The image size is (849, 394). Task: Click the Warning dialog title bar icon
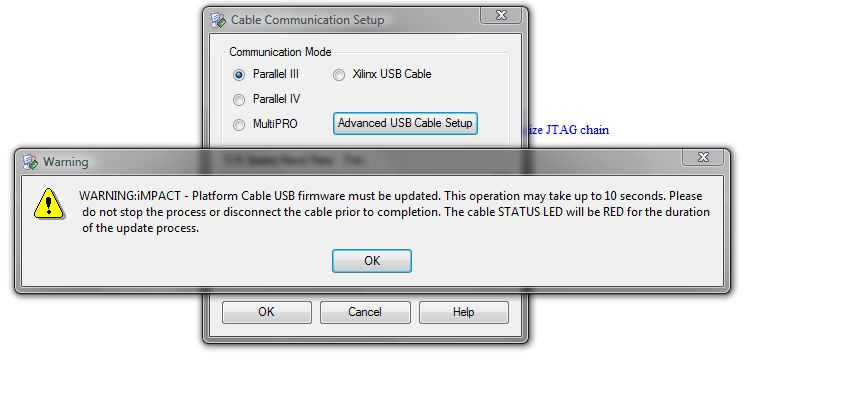(30, 161)
